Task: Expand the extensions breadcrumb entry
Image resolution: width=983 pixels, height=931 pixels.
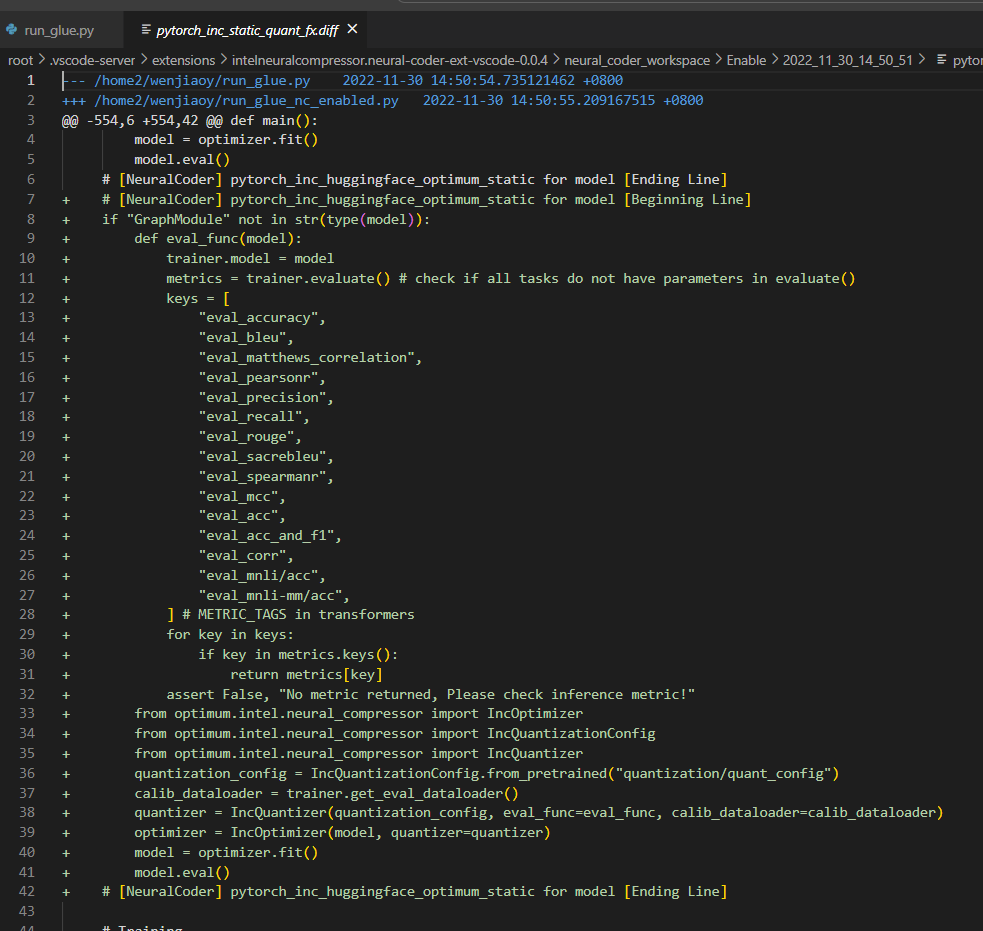Action: tap(184, 60)
